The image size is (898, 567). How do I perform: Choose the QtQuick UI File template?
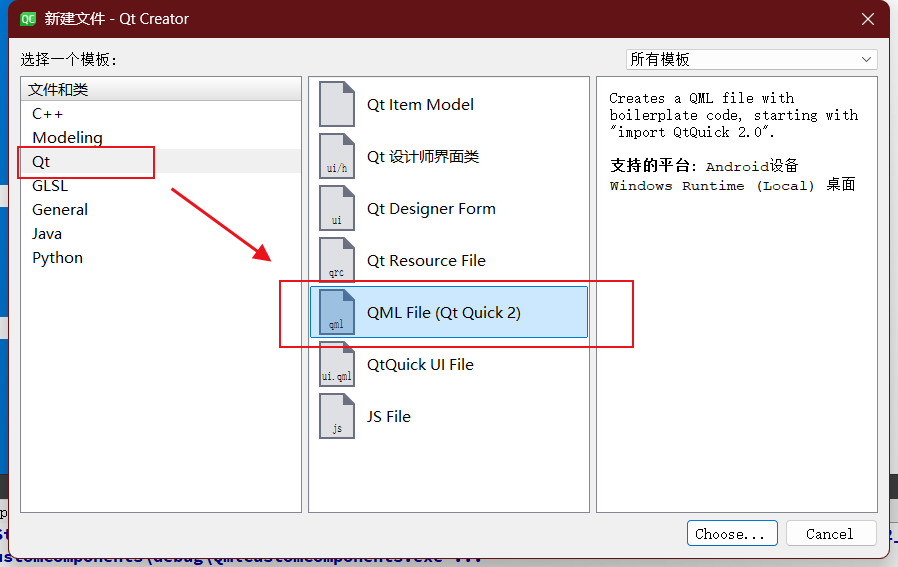(448, 364)
